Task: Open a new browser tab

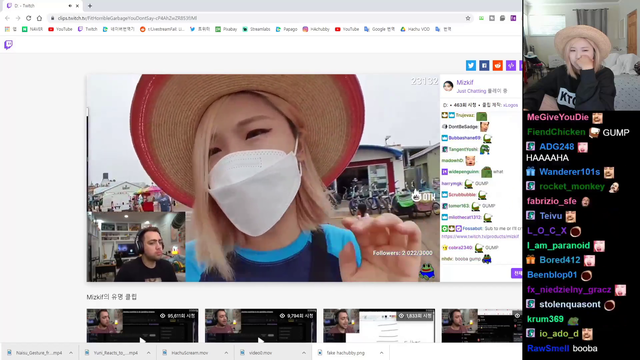Action: tap(90, 6)
